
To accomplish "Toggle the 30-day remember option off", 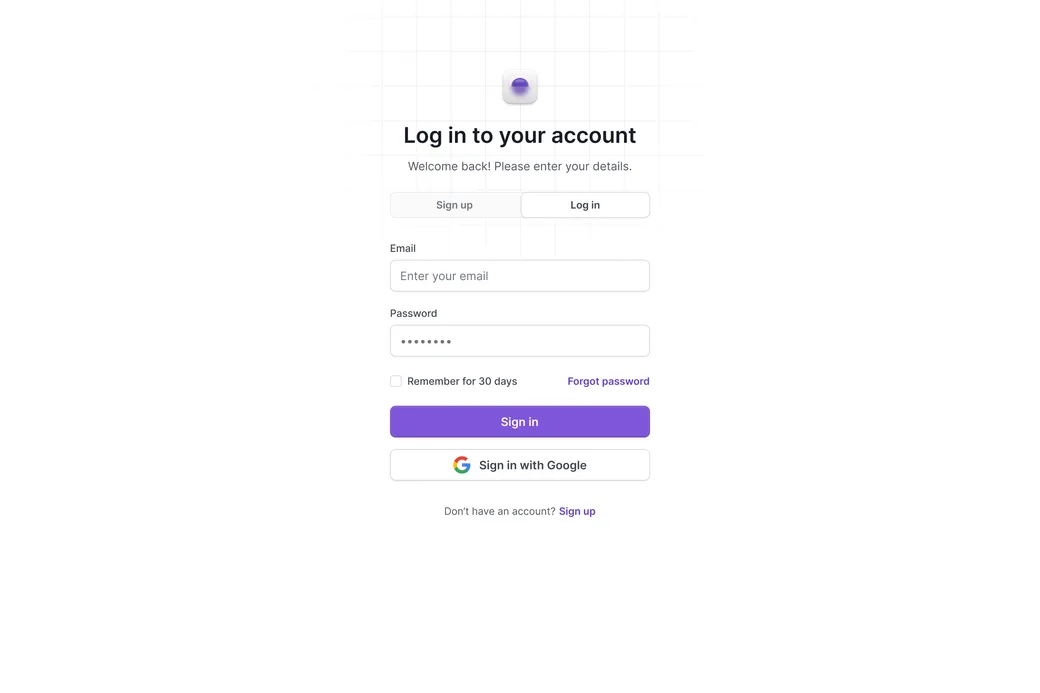I will (x=396, y=380).
